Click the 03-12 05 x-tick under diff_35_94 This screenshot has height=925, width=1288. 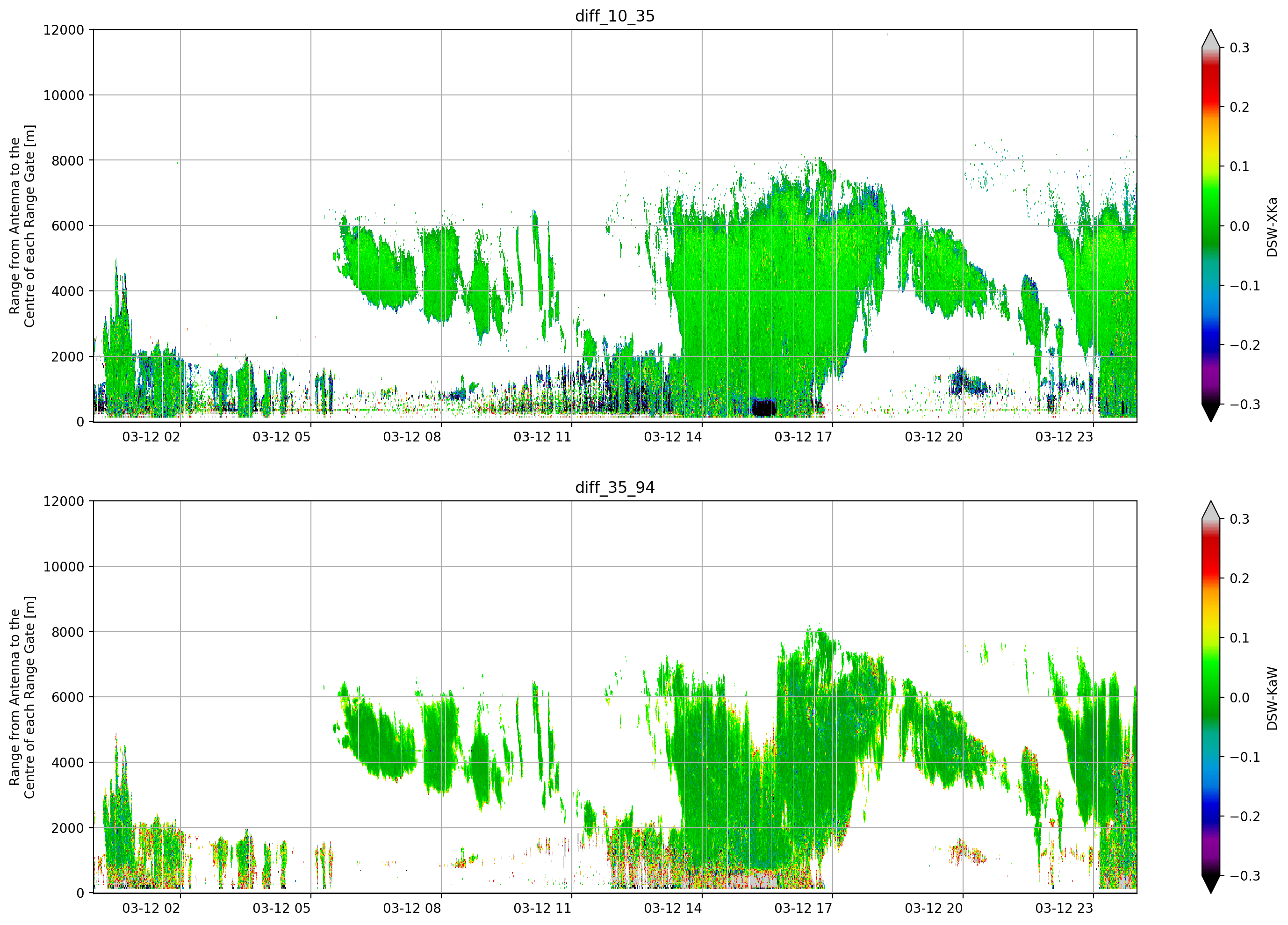[x=282, y=909]
